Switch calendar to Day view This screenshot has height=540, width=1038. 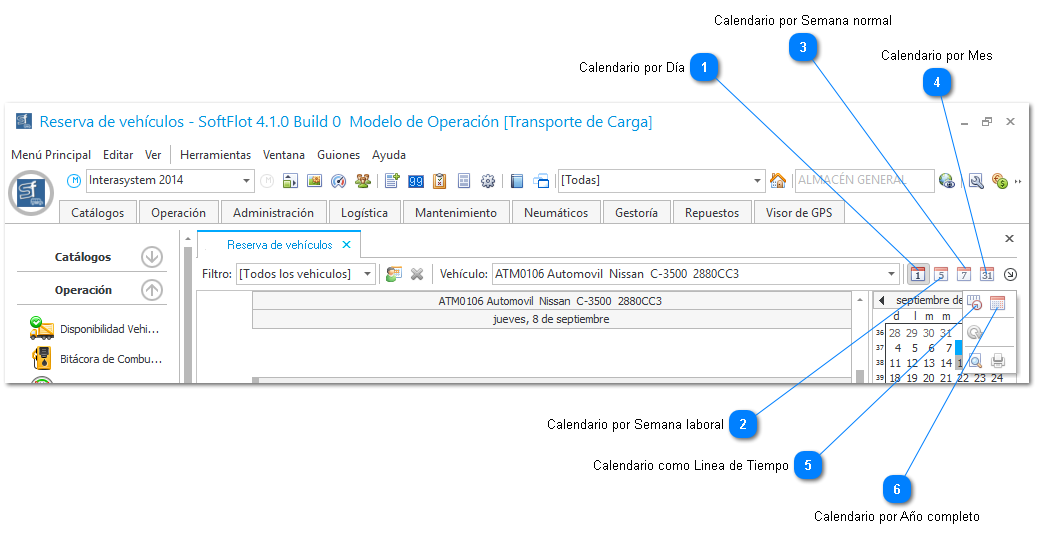click(x=917, y=274)
